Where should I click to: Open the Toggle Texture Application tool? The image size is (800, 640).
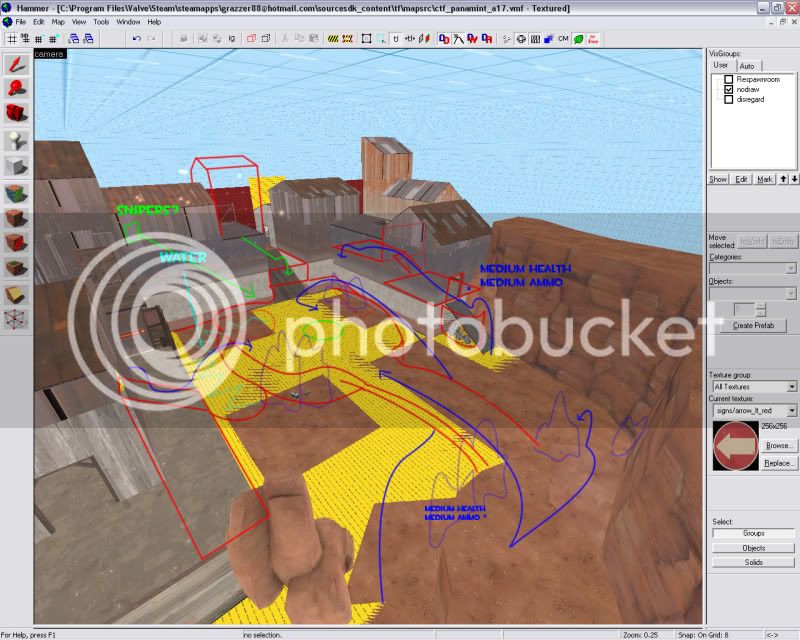point(17,194)
